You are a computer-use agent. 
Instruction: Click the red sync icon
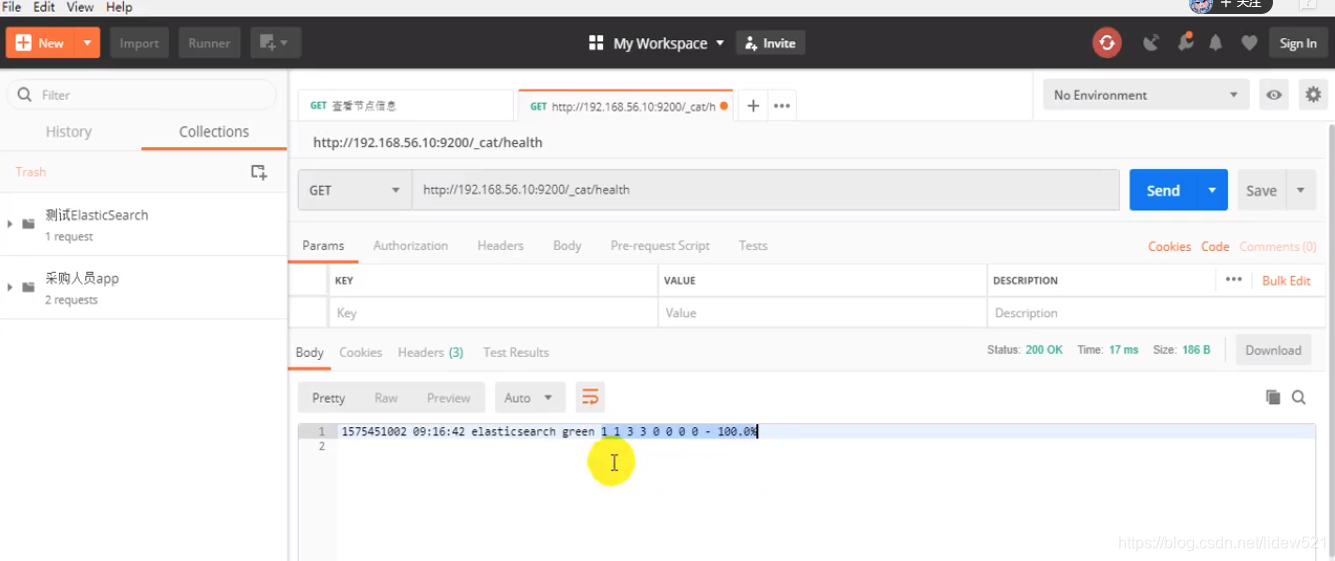pos(1106,43)
